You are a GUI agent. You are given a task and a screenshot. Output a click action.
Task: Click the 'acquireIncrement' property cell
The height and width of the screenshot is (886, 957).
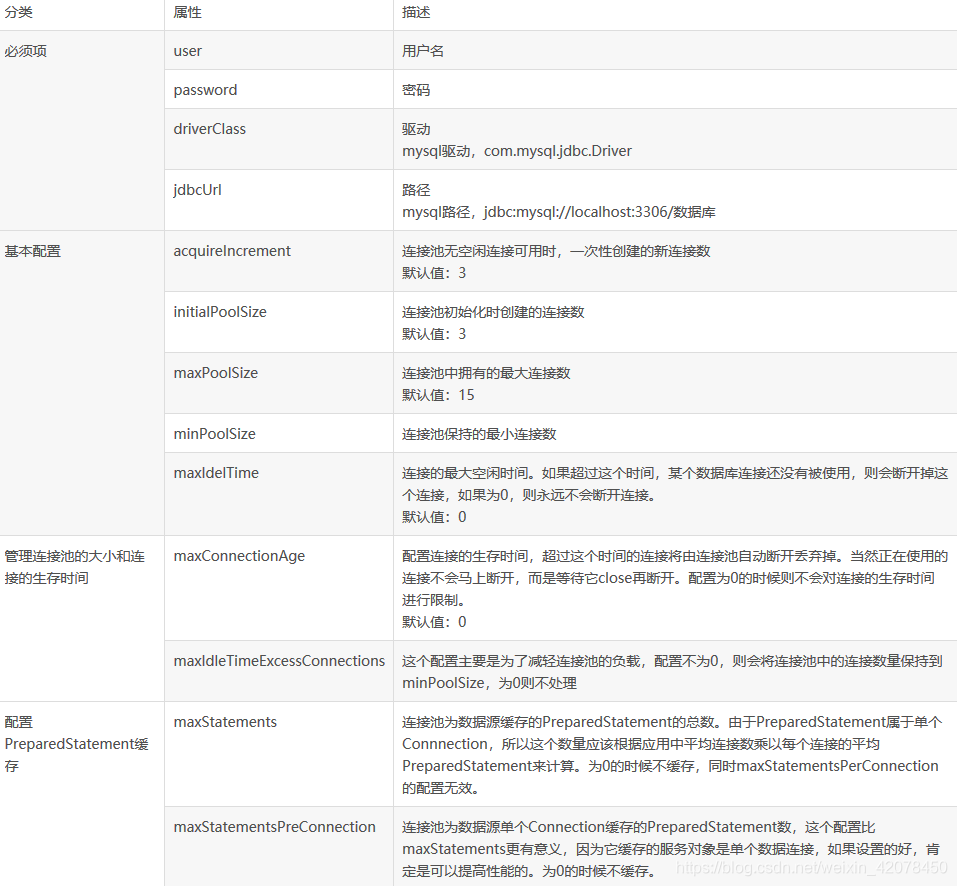(x=279, y=261)
